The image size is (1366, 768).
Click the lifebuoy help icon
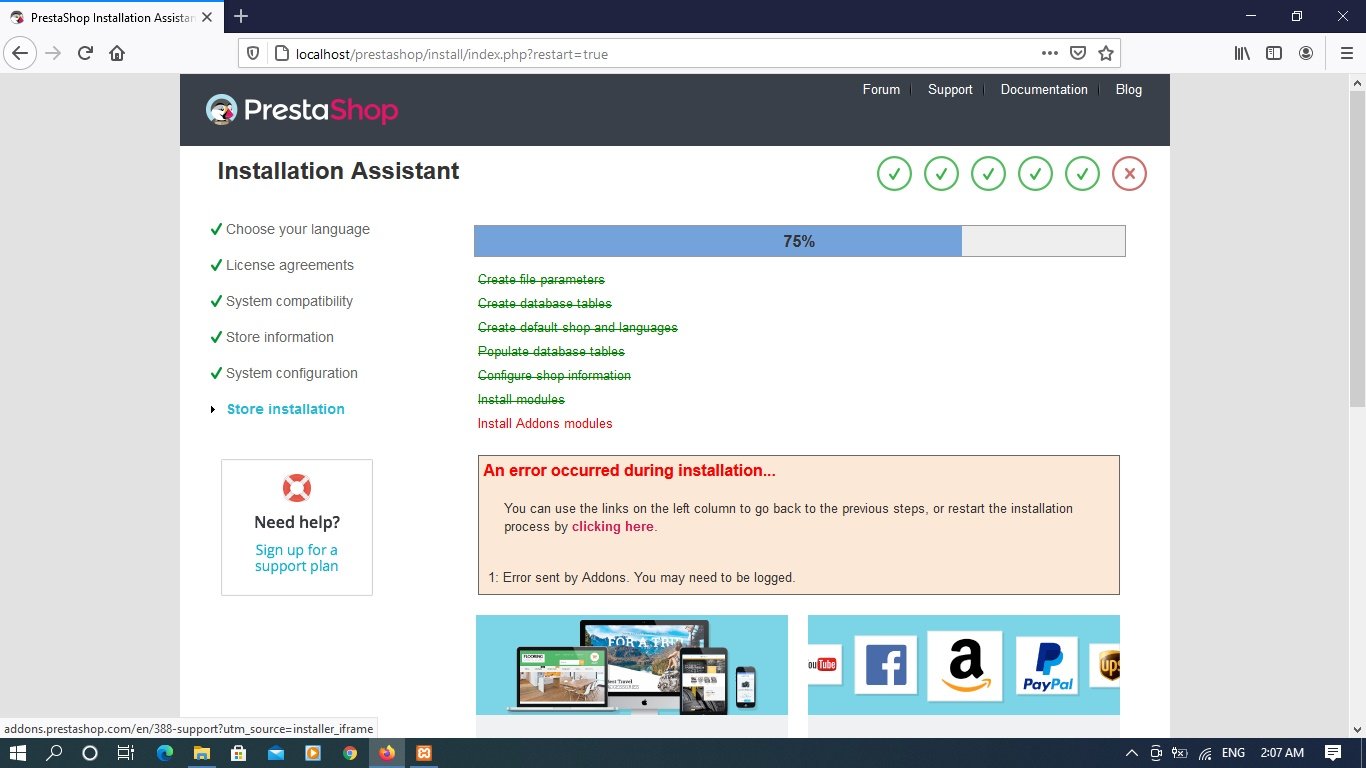(297, 488)
